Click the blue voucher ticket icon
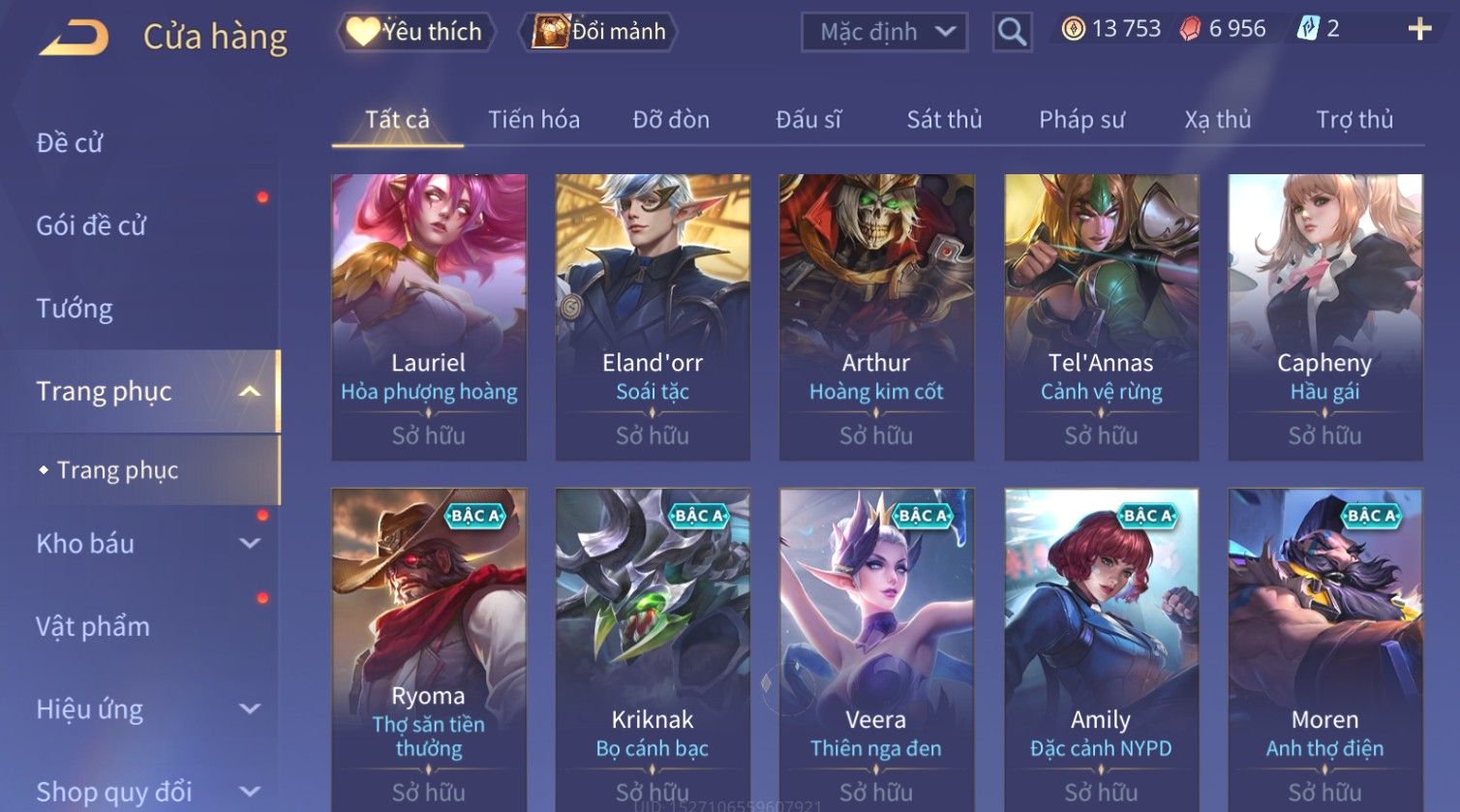 pos(1307,29)
